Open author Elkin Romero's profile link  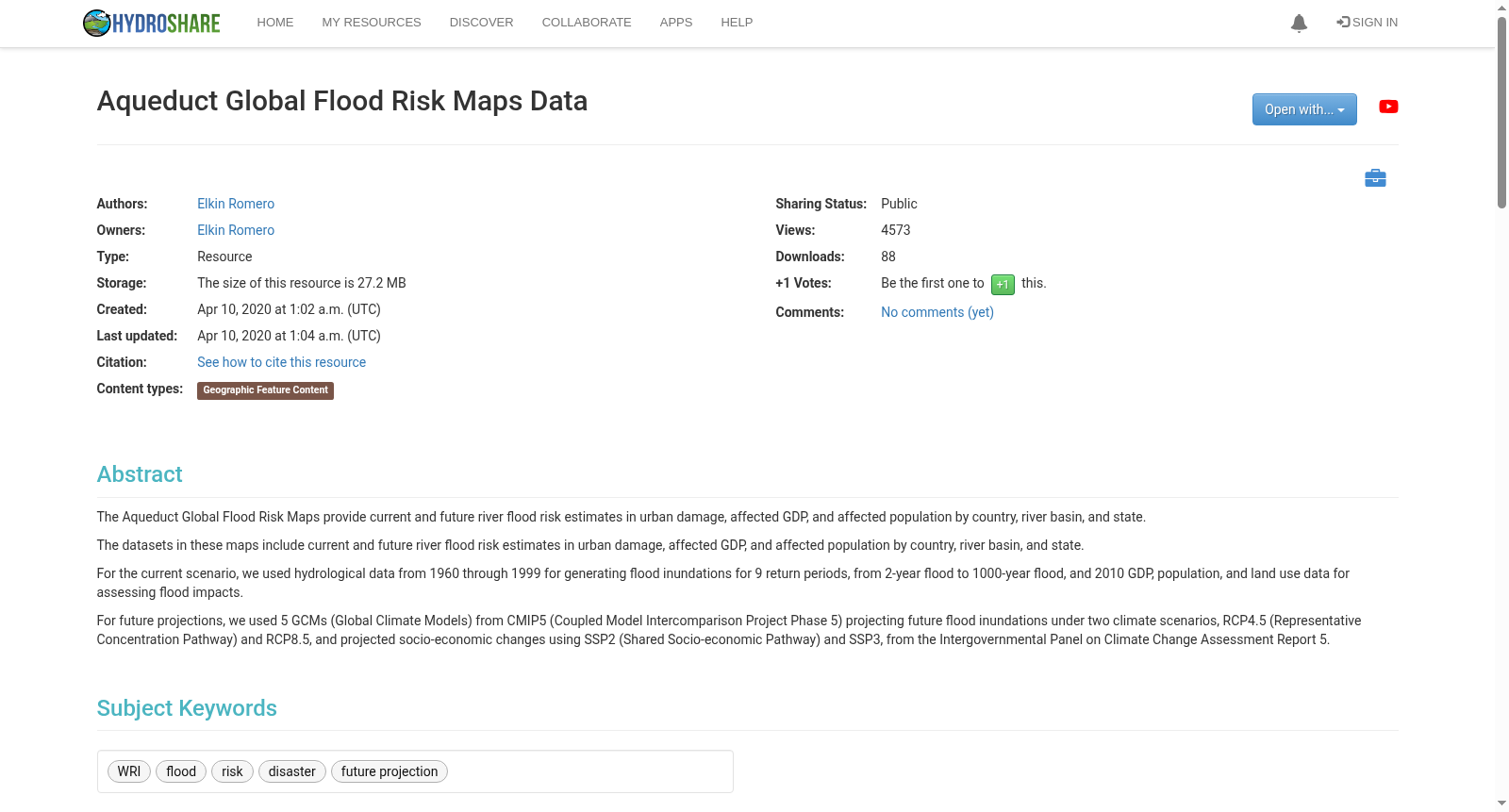pos(236,204)
